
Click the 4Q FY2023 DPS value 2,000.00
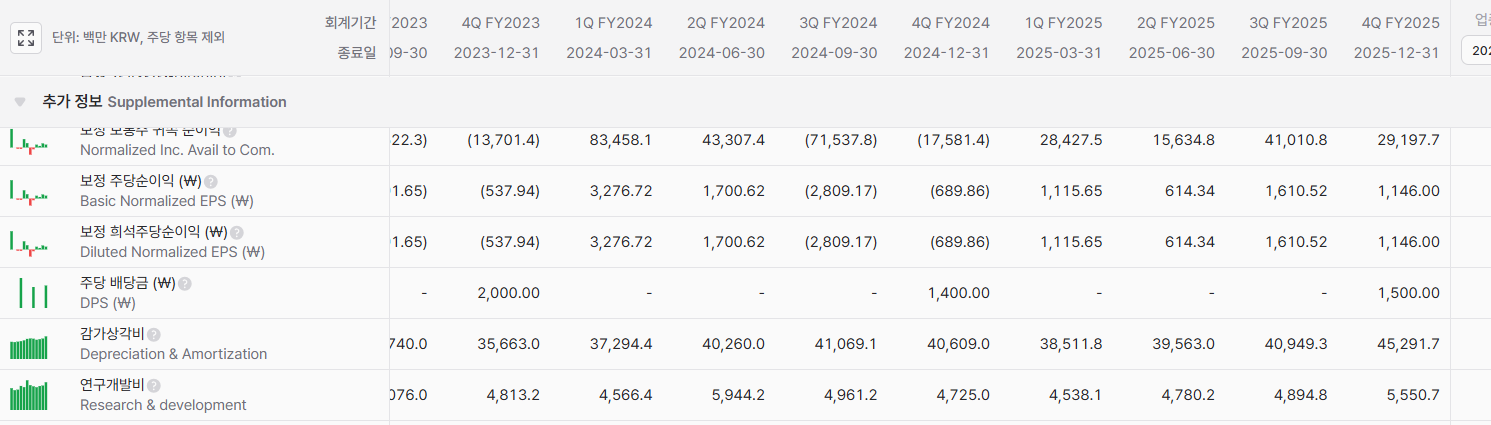[x=509, y=293]
